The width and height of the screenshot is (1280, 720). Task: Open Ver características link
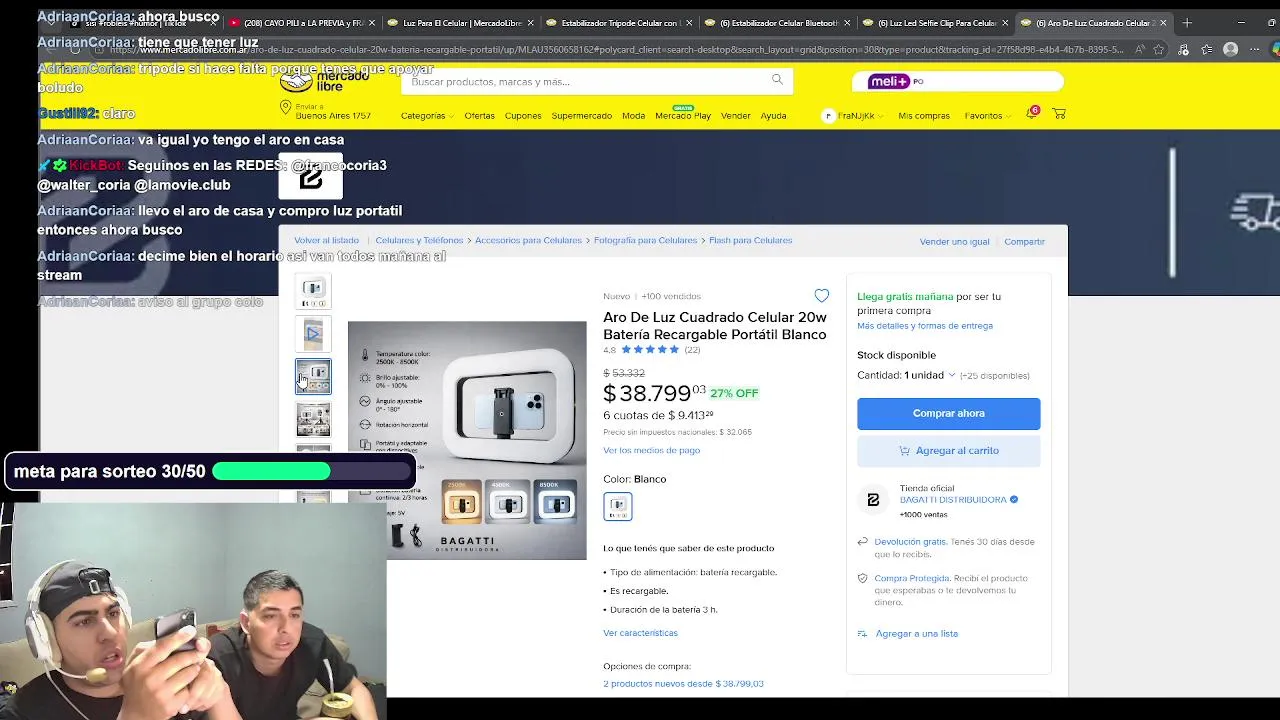[x=640, y=633]
